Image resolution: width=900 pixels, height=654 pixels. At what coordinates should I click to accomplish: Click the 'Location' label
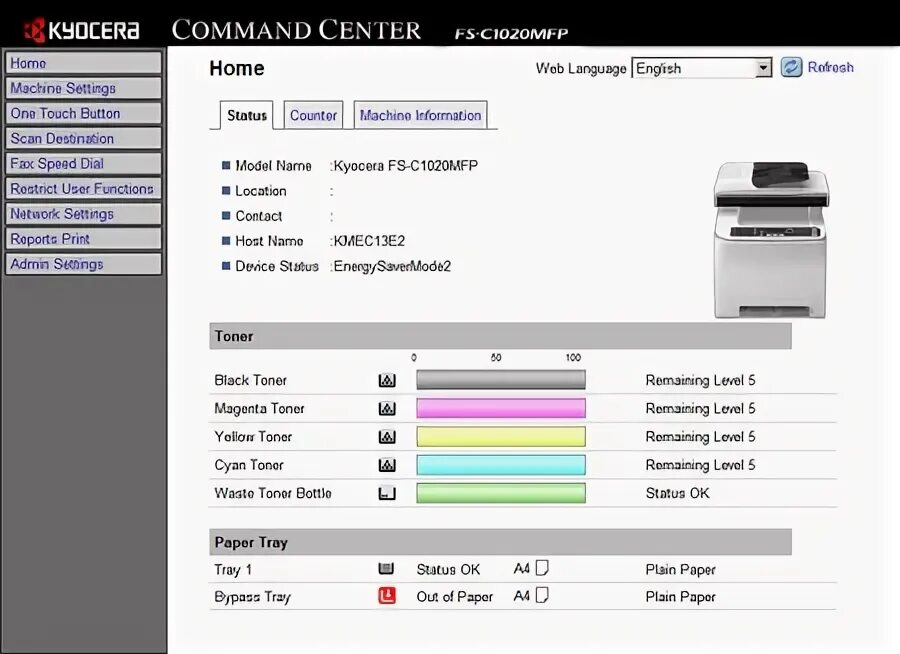[x=261, y=191]
